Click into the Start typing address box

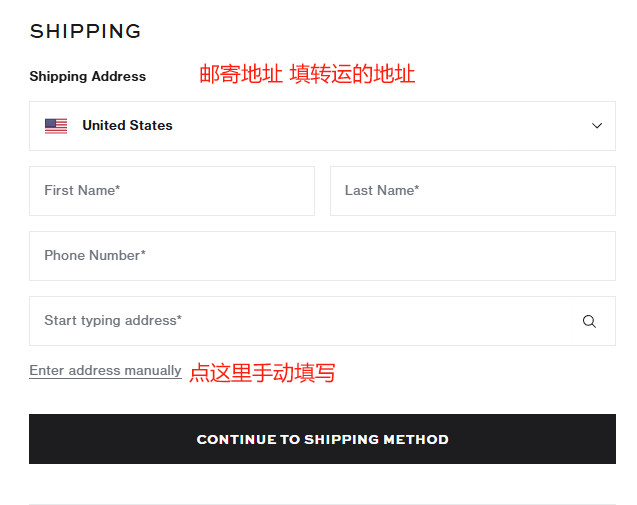point(300,321)
